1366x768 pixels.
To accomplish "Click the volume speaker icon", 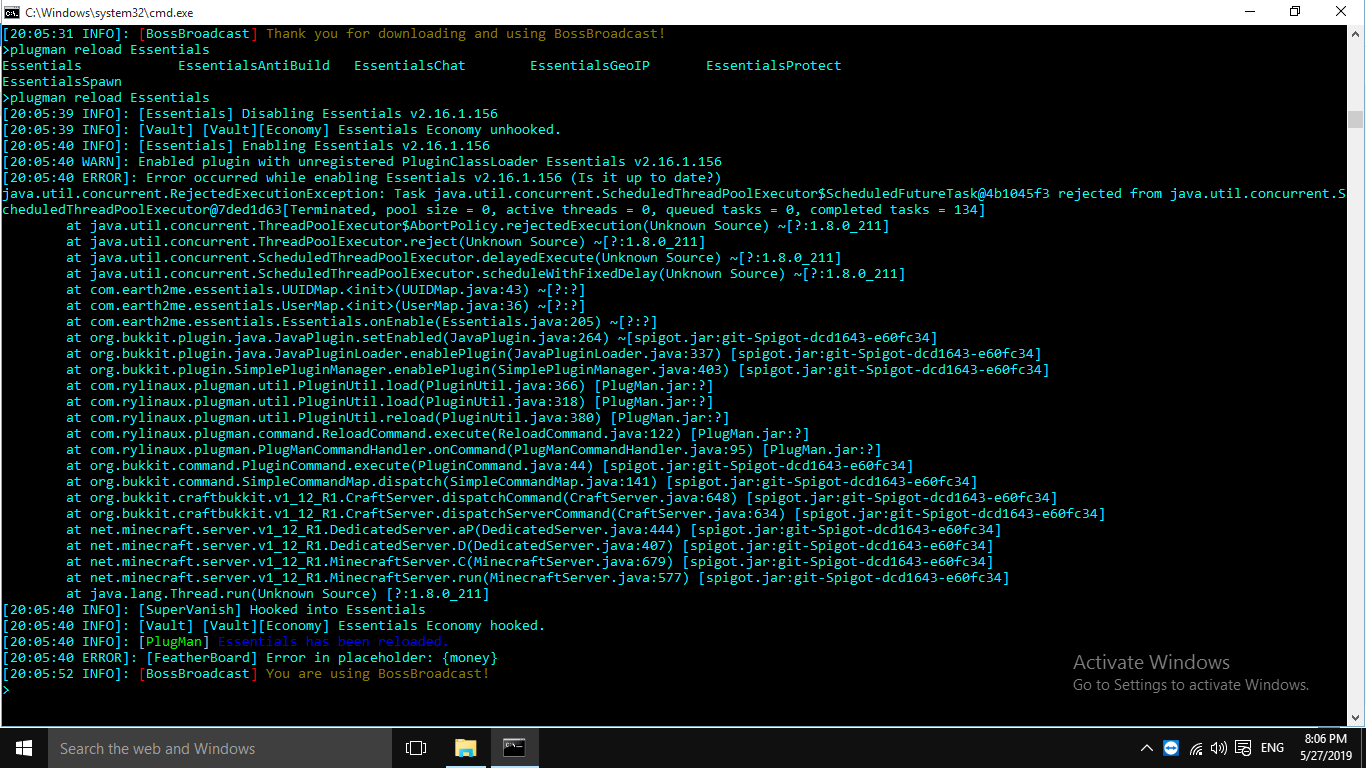I will tap(1218, 748).
